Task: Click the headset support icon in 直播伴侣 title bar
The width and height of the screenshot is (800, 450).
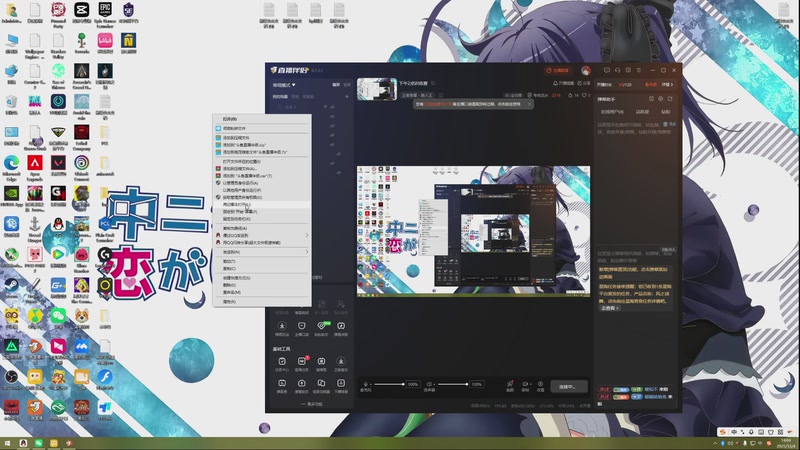Action: pos(617,70)
